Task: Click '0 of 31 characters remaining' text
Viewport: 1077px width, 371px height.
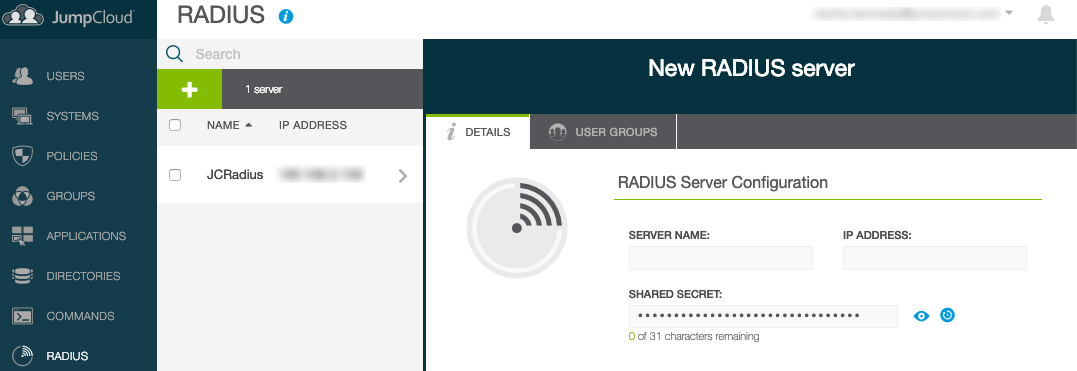Action: [694, 337]
